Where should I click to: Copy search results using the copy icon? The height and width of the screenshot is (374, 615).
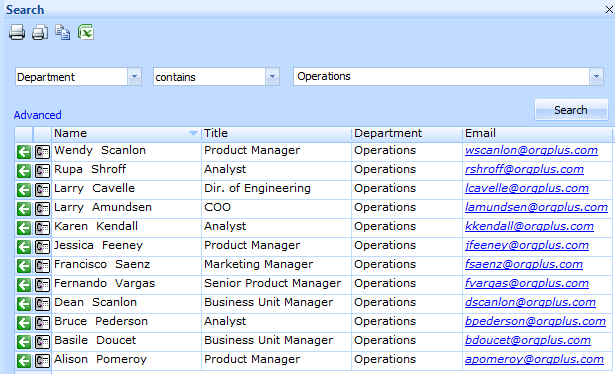point(62,32)
